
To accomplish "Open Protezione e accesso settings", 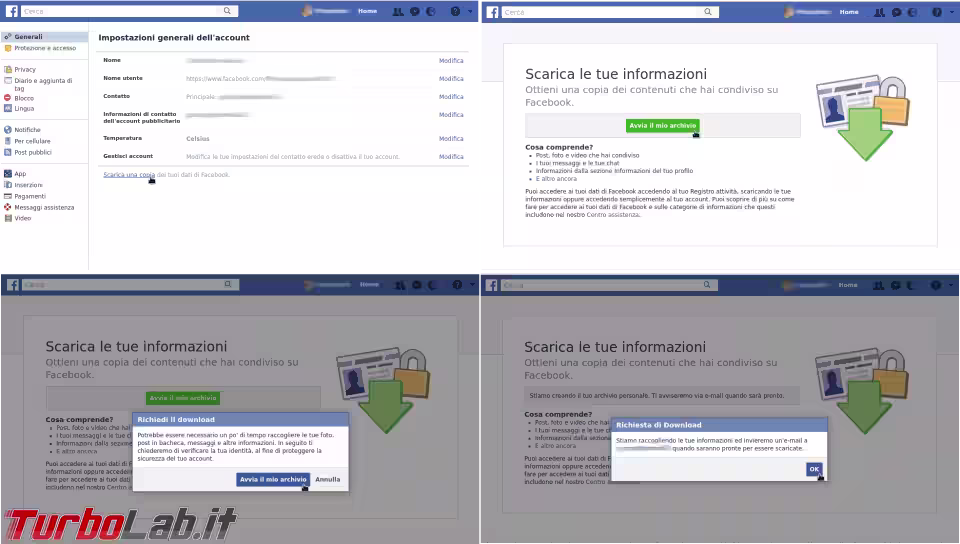I will 44,48.
